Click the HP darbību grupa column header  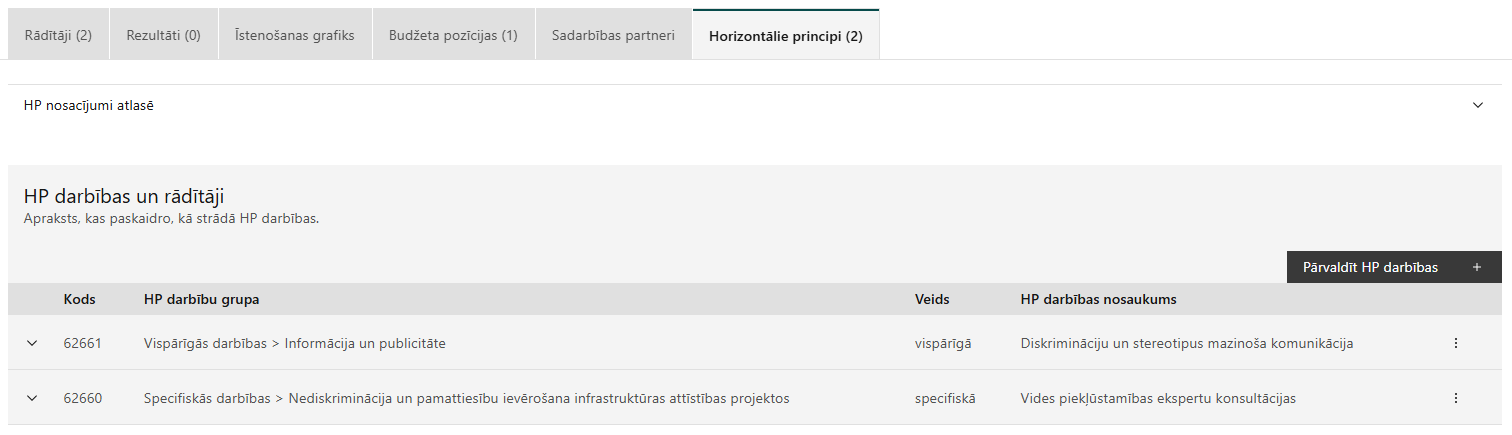[203, 299]
